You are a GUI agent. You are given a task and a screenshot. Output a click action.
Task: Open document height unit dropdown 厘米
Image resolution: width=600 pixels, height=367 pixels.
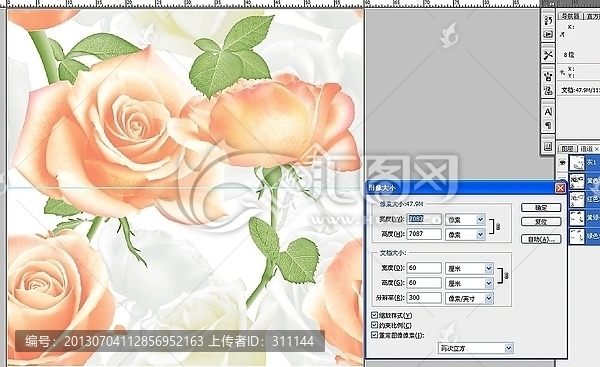click(x=469, y=283)
